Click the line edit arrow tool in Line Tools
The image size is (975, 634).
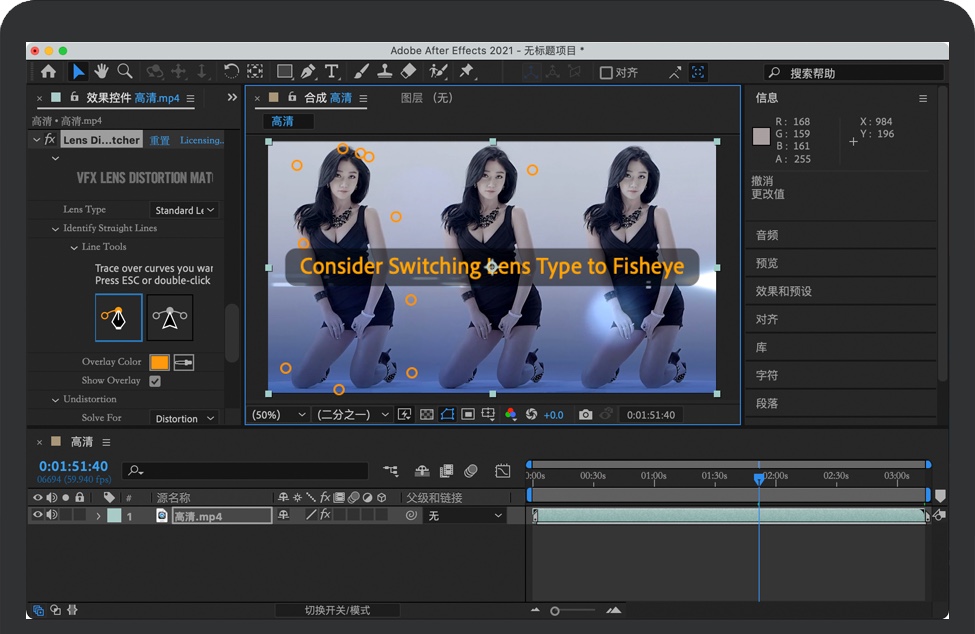click(169, 318)
